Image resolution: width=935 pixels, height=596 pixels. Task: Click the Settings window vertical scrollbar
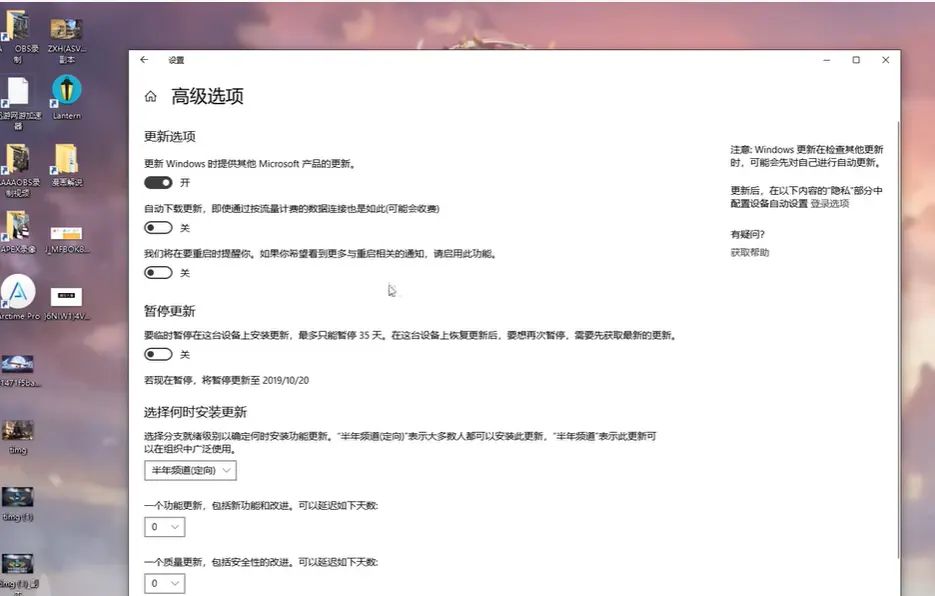coord(898,340)
